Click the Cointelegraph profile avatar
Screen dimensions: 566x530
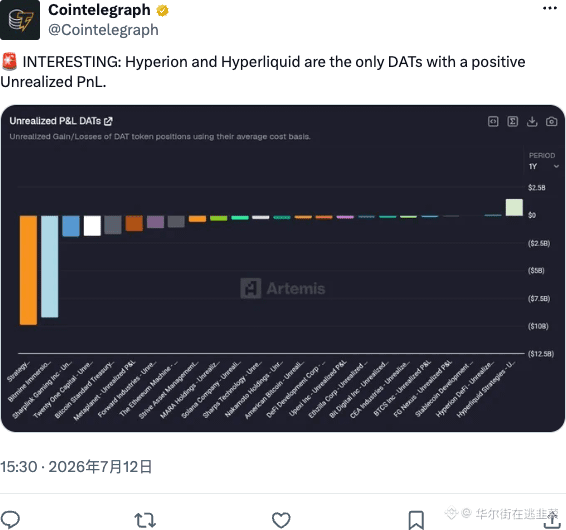pos(20,19)
